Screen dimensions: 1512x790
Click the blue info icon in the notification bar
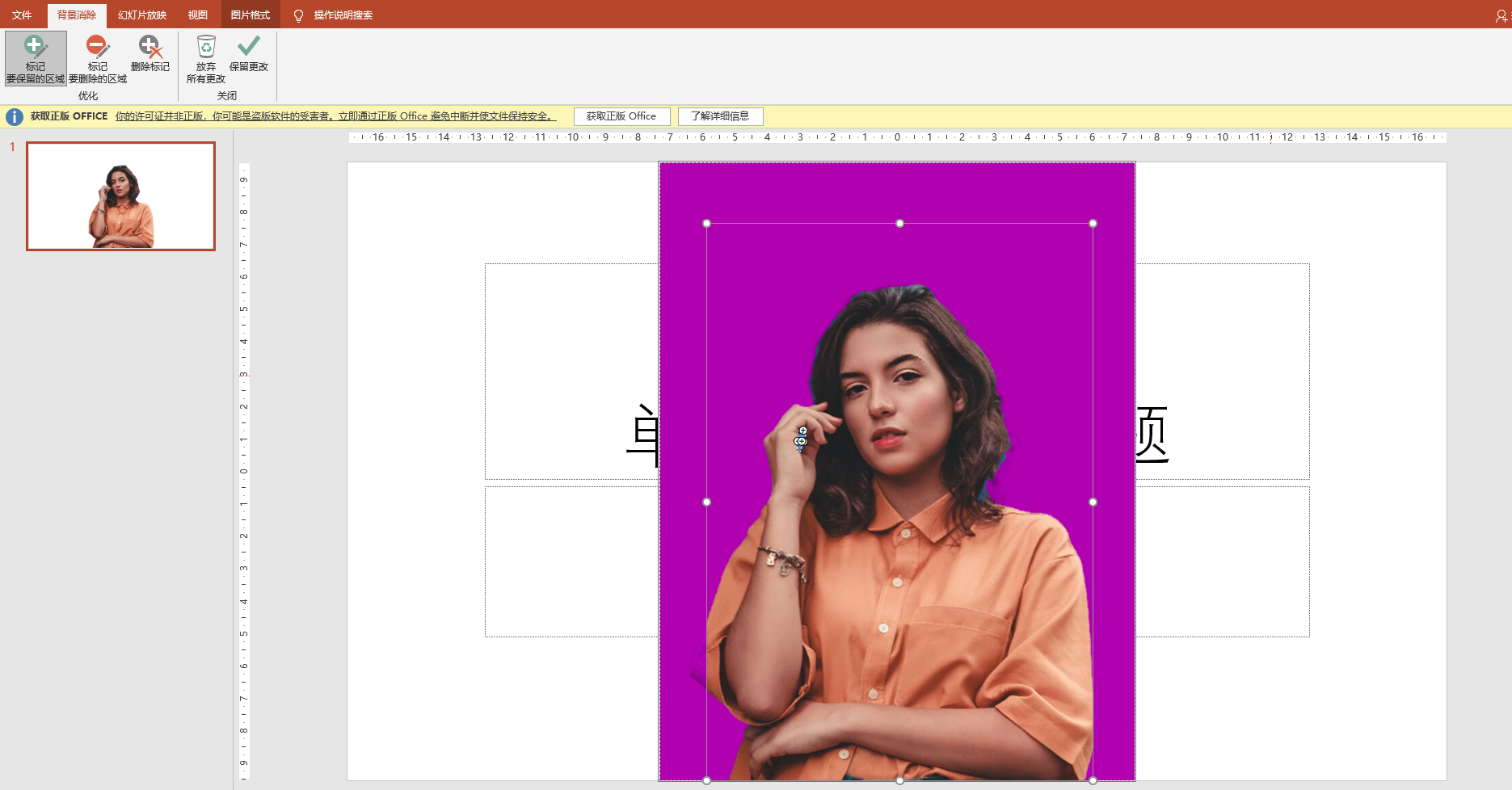[x=15, y=116]
